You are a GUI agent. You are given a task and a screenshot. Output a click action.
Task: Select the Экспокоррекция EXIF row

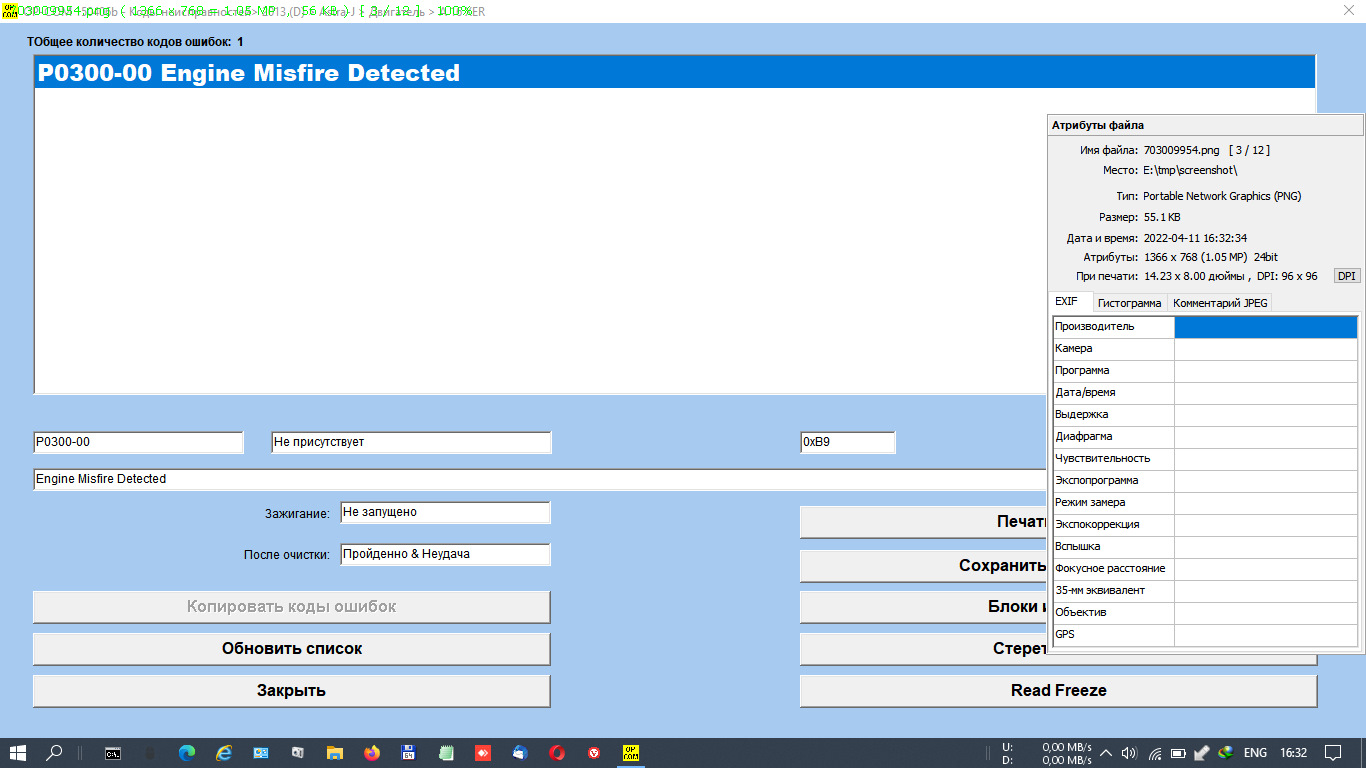pos(1205,525)
